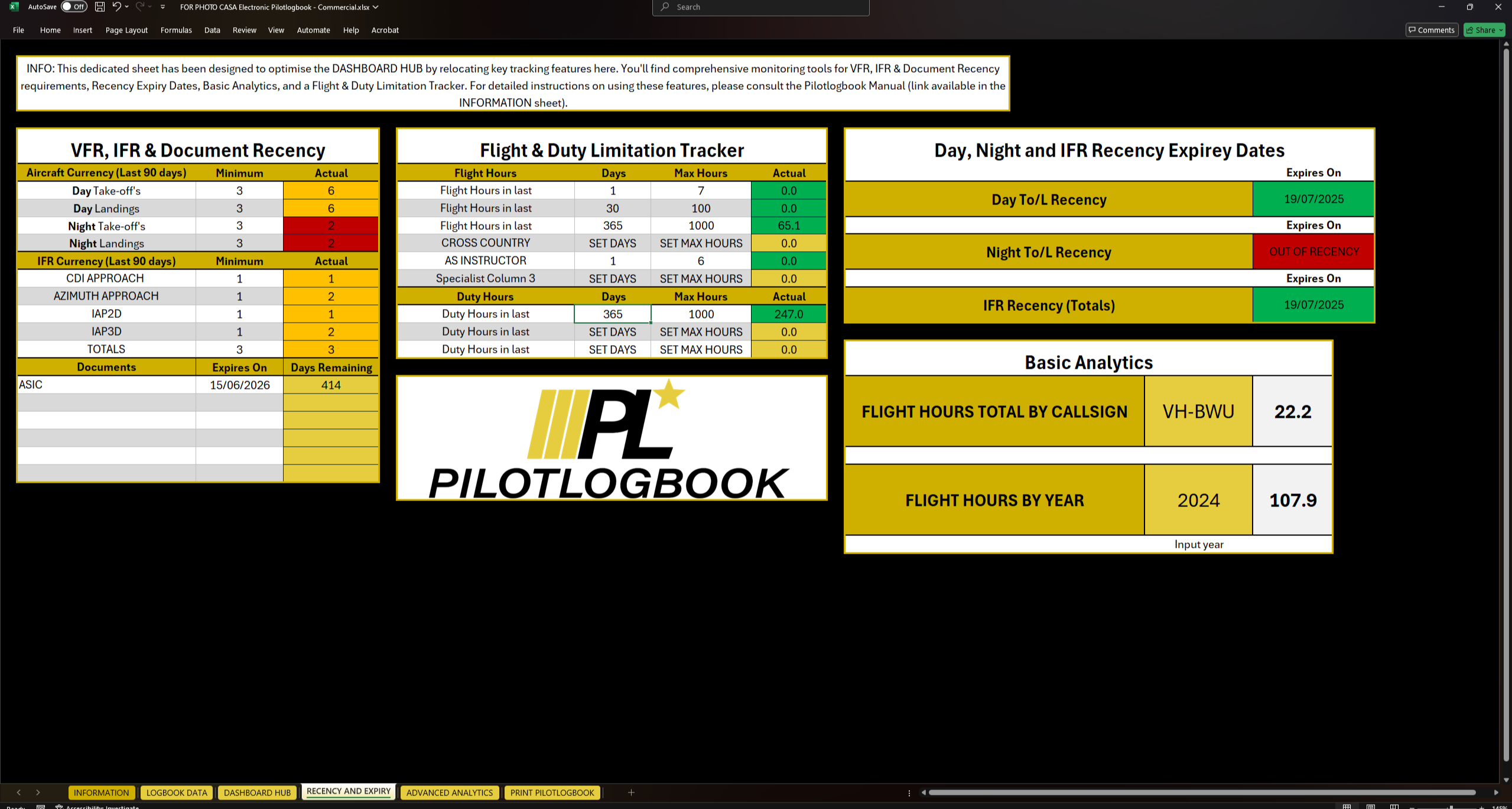Click horizontal scrollbar right arrow

coord(1496,792)
